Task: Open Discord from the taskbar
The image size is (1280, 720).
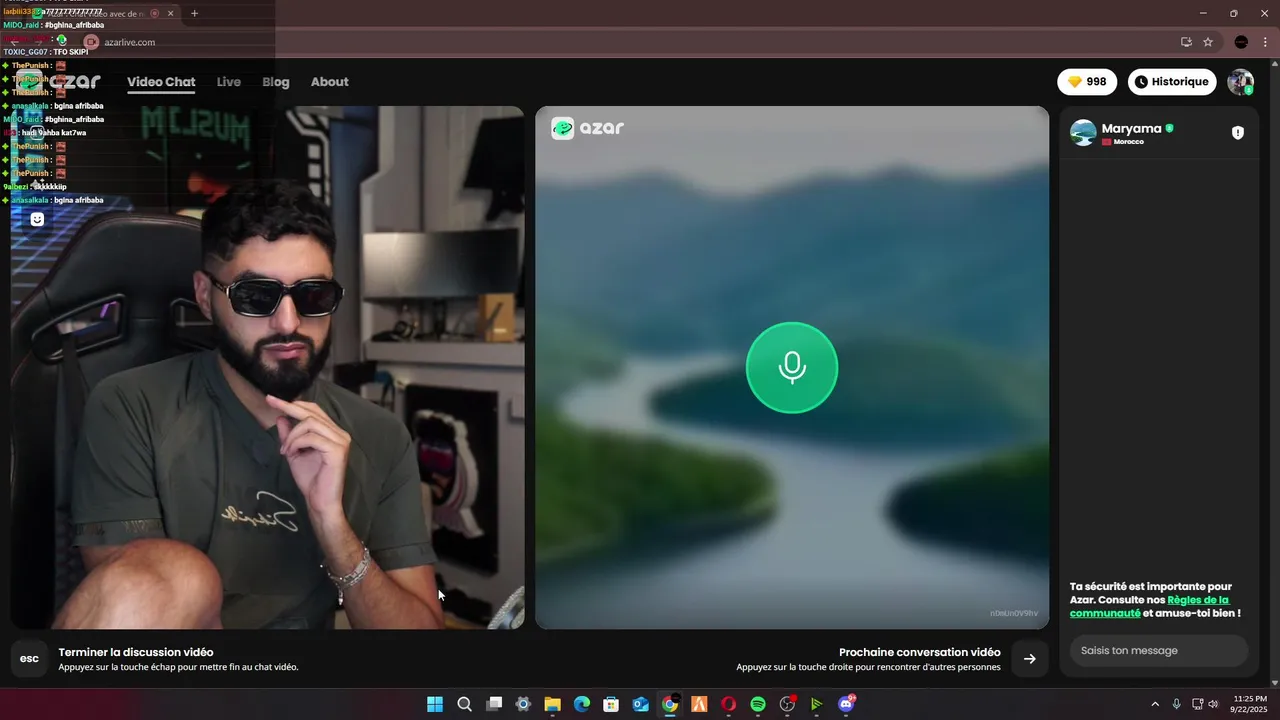Action: click(x=847, y=704)
